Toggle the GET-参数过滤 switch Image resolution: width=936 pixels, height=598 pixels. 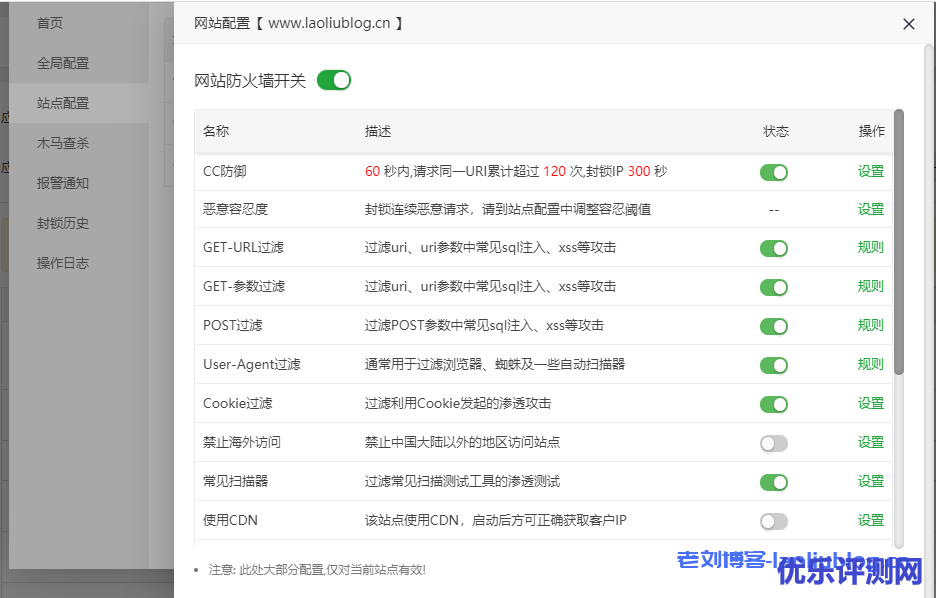click(774, 287)
